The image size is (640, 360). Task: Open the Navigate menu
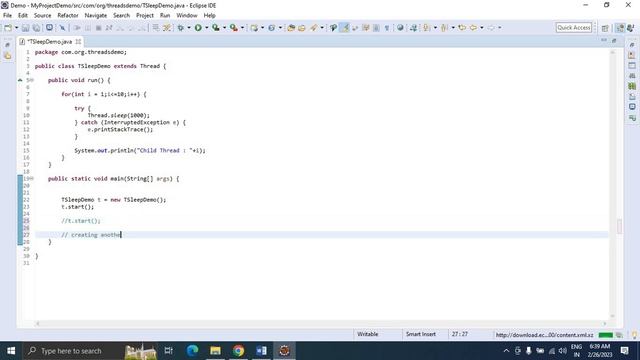(96, 16)
